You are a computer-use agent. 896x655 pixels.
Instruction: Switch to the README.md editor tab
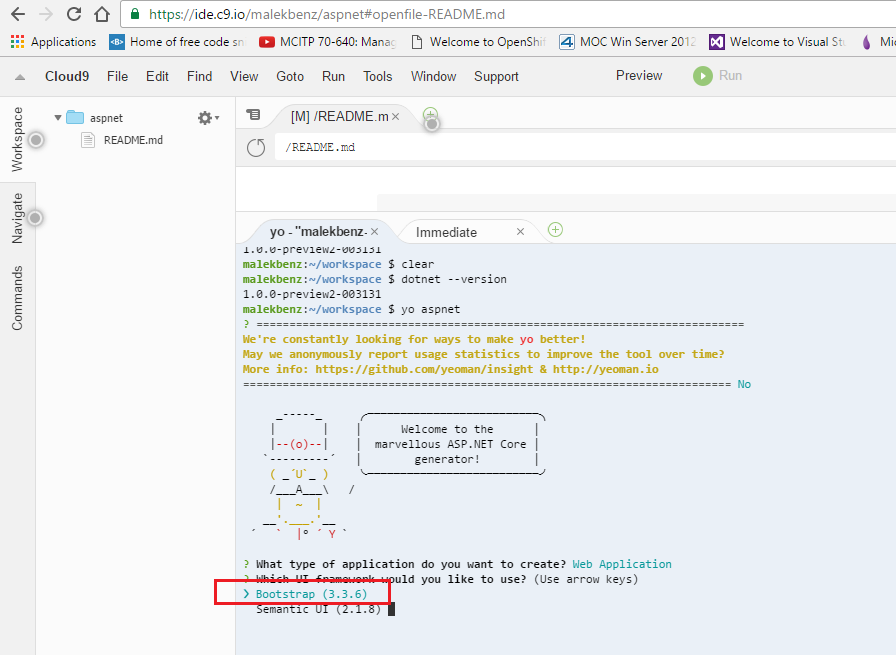point(339,117)
